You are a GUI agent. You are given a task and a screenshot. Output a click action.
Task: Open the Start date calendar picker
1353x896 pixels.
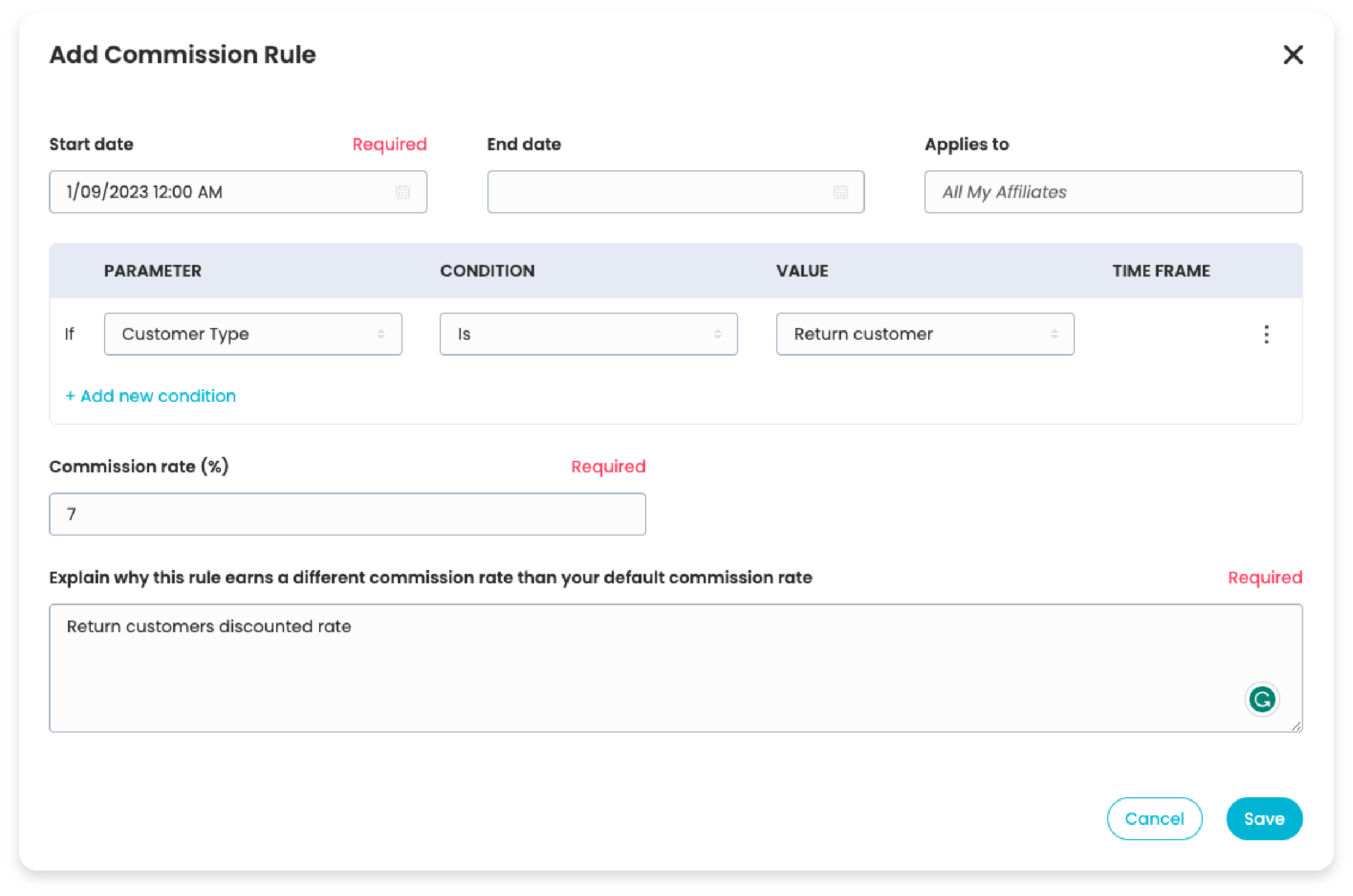coord(403,192)
